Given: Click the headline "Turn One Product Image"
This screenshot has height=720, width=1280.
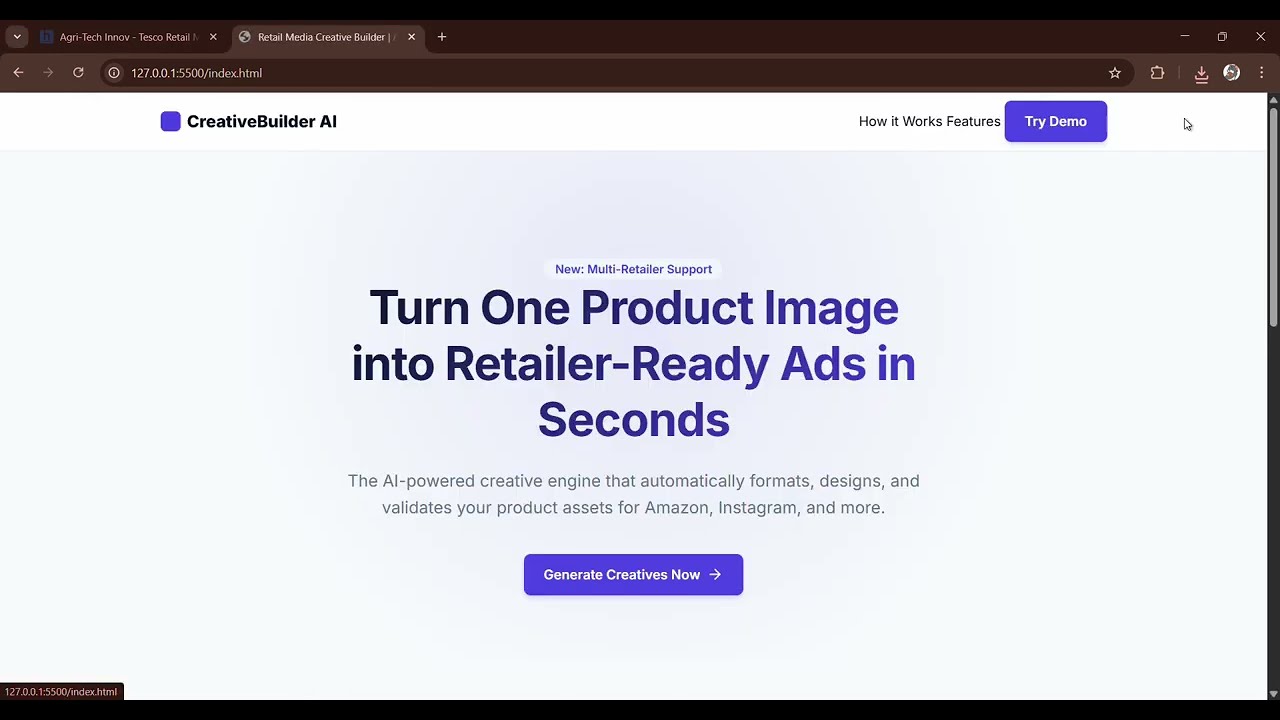Looking at the screenshot, I should [x=634, y=308].
